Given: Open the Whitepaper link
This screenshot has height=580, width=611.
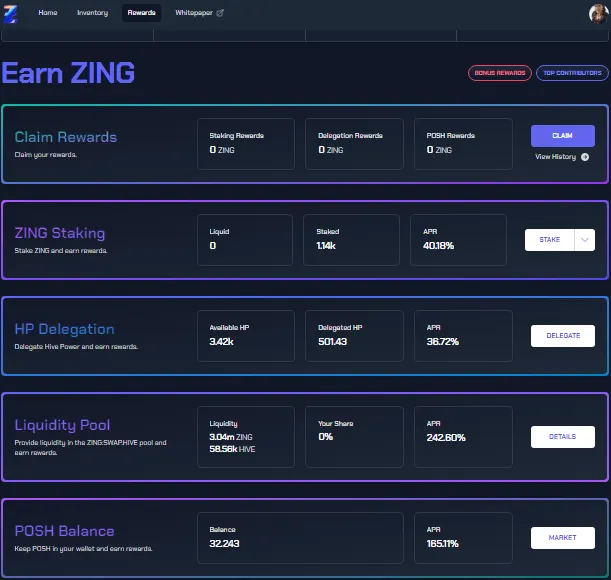Looking at the screenshot, I should coord(194,13).
